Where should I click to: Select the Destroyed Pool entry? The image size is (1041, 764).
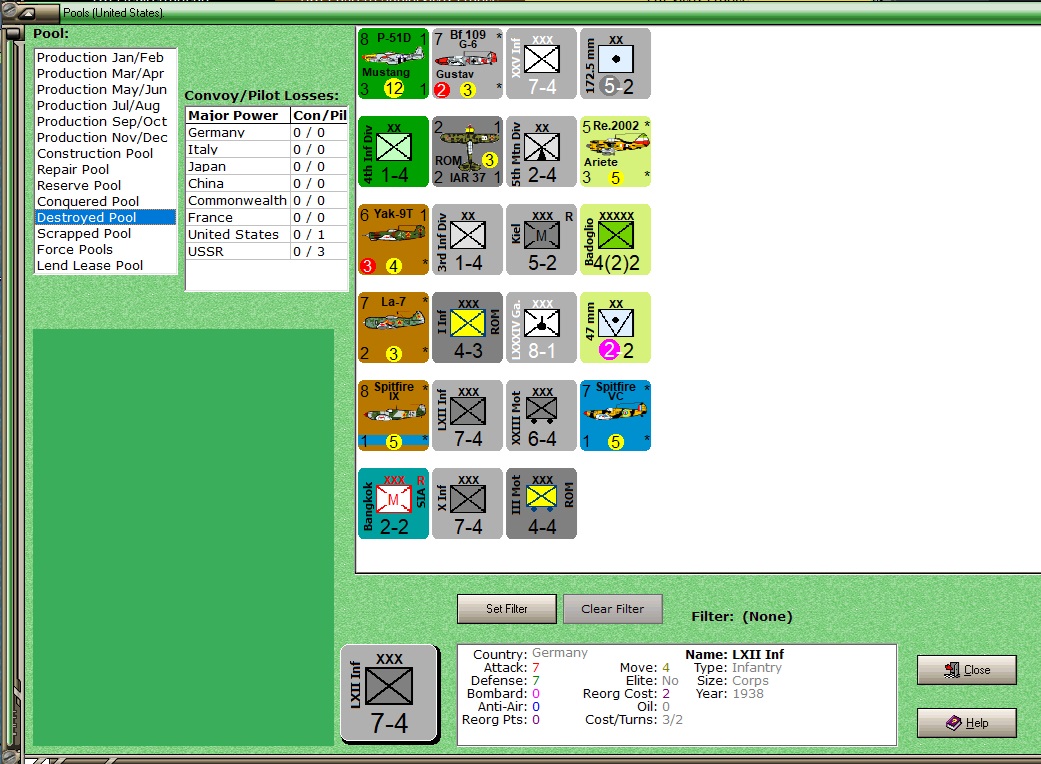(x=106, y=217)
